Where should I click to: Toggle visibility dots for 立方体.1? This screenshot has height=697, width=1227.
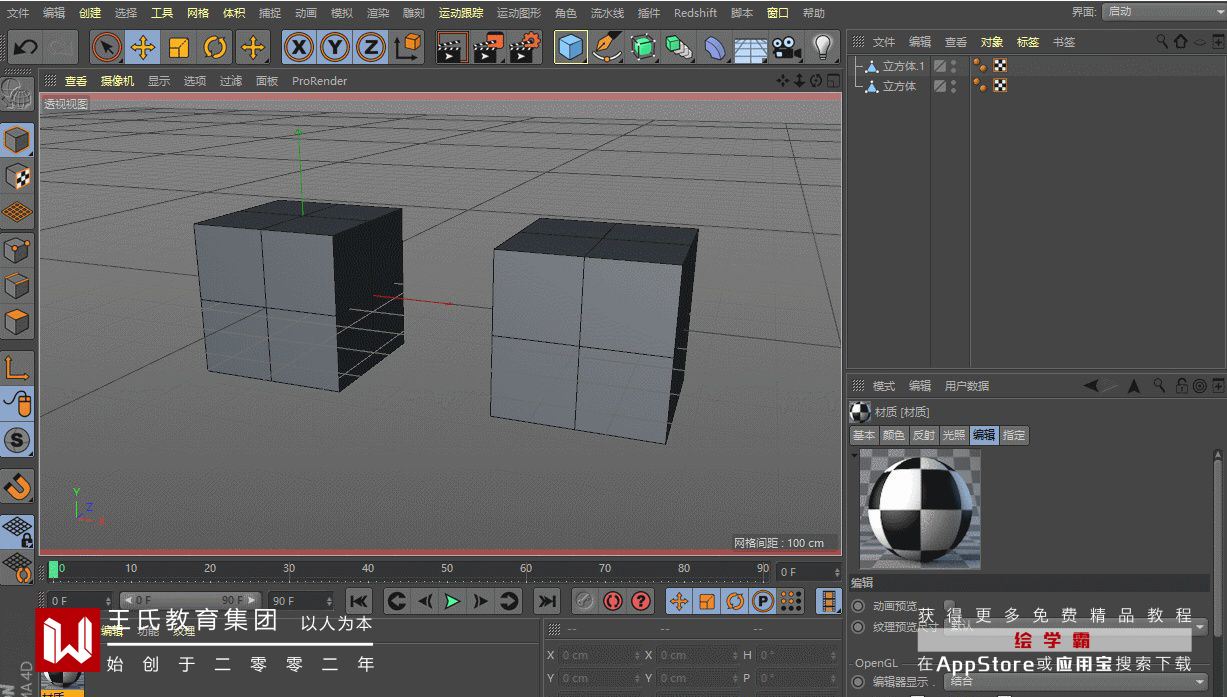coord(953,66)
